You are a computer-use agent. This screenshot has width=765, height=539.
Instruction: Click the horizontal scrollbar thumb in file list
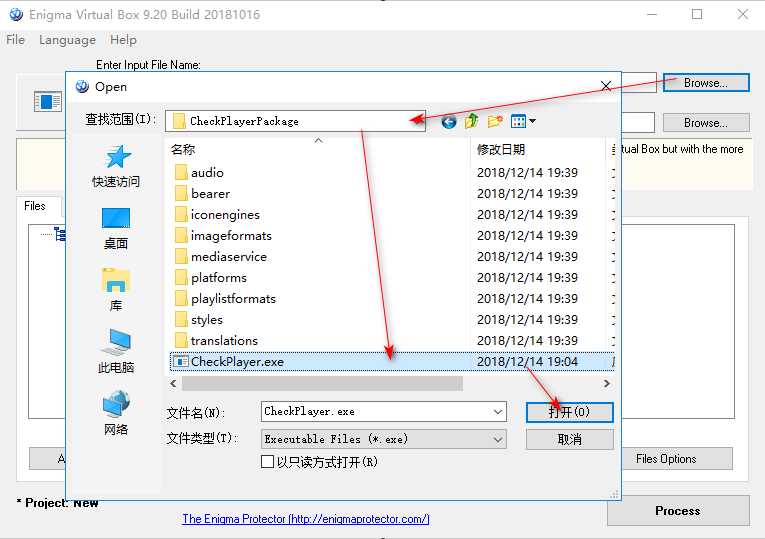[322, 383]
